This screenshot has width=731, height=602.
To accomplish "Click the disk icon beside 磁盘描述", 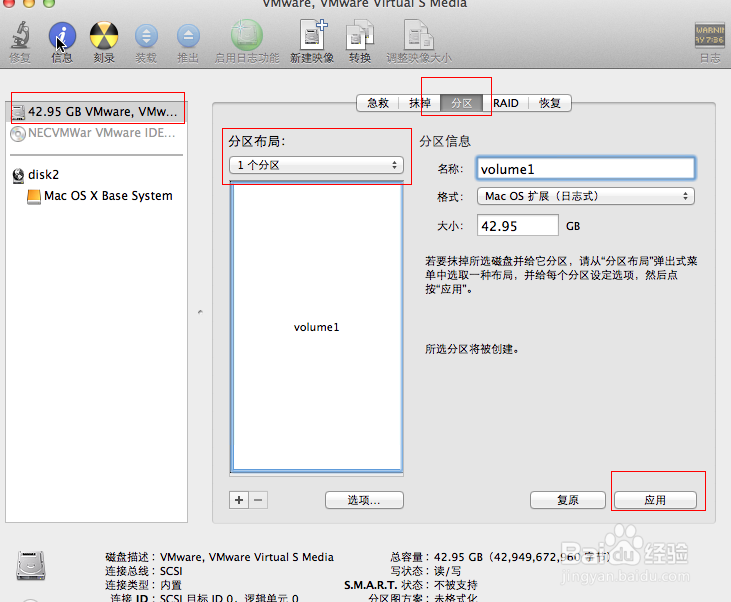I will 31,565.
